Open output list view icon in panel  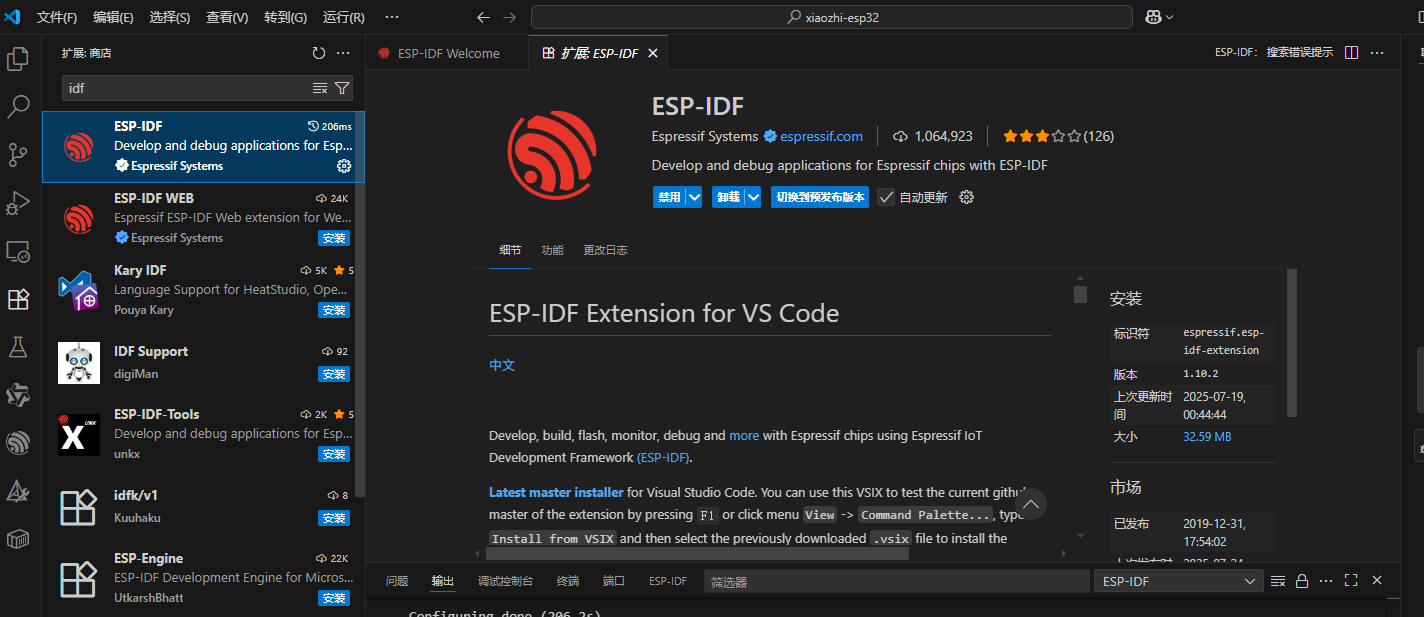pyautogui.click(x=1277, y=581)
